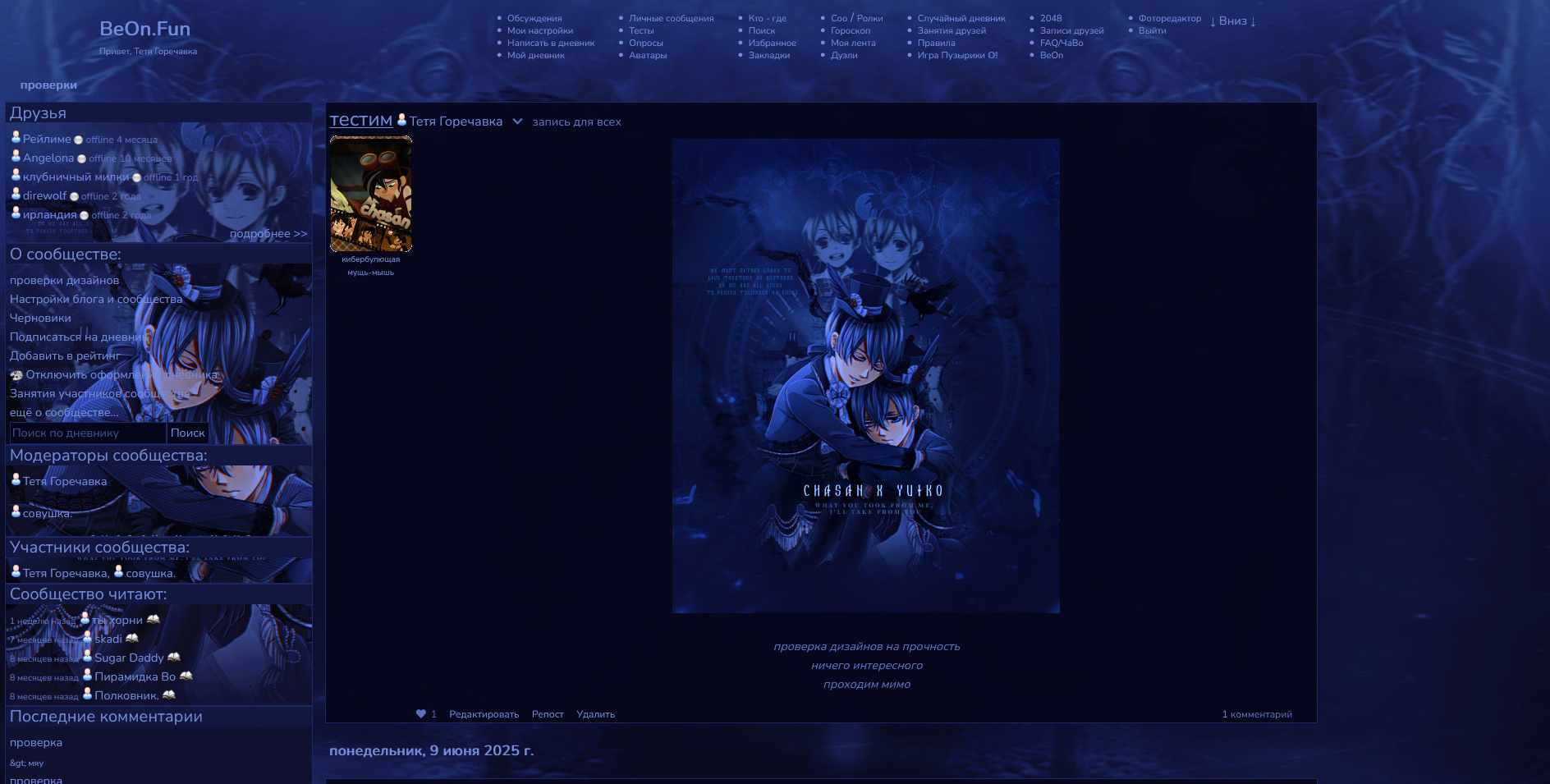This screenshot has width=1550, height=784.
Task: Click the open book icon beside skadi
Action: point(131,639)
